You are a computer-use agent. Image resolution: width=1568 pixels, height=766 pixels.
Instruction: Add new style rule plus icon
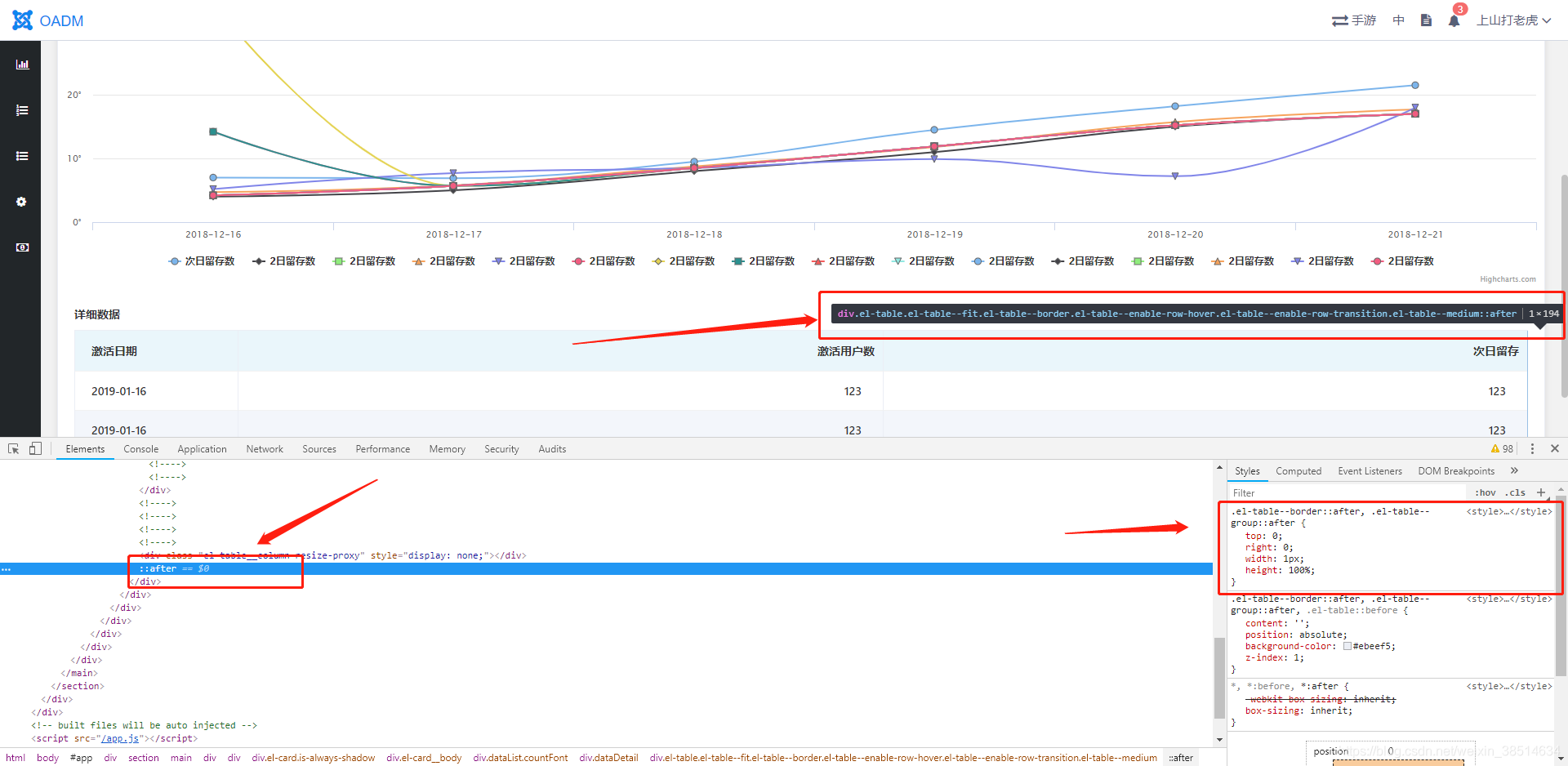point(1541,492)
